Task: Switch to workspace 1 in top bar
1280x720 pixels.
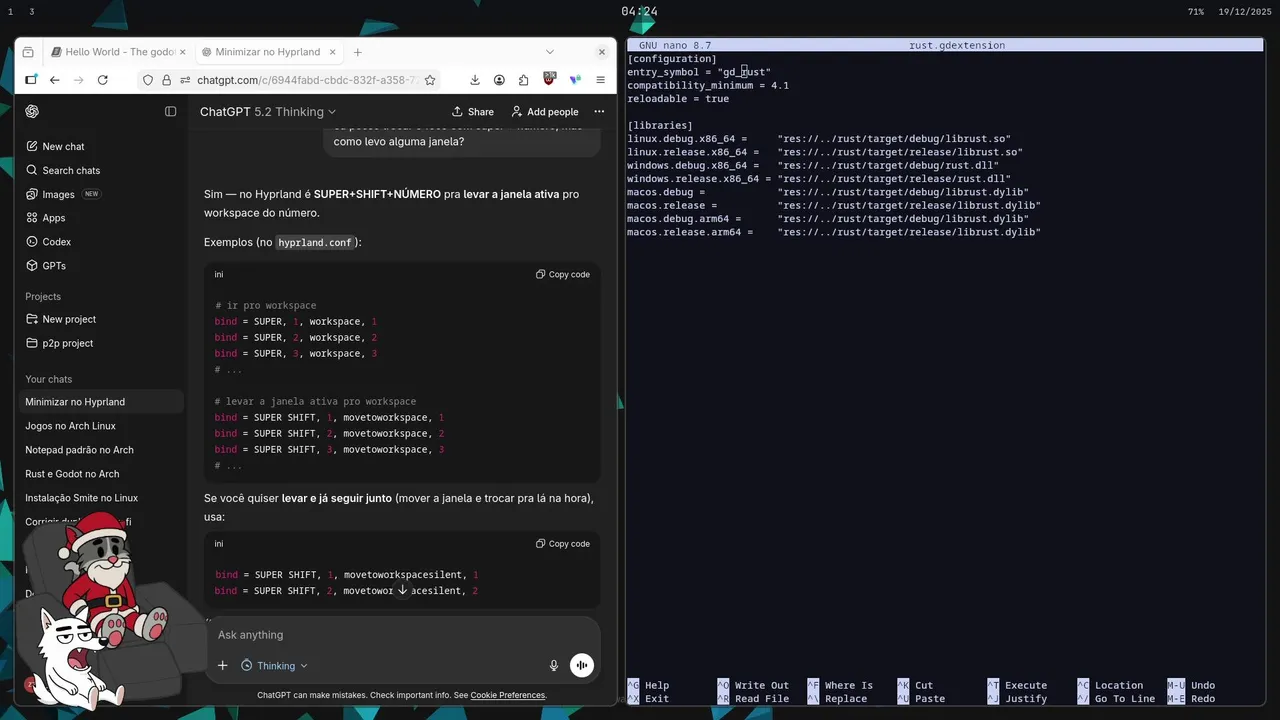Action: coord(11,12)
